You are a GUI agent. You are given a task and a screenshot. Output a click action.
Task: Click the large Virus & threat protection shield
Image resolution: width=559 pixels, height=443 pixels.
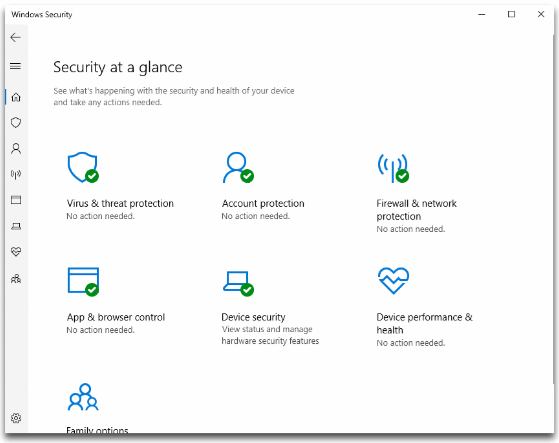tap(83, 168)
